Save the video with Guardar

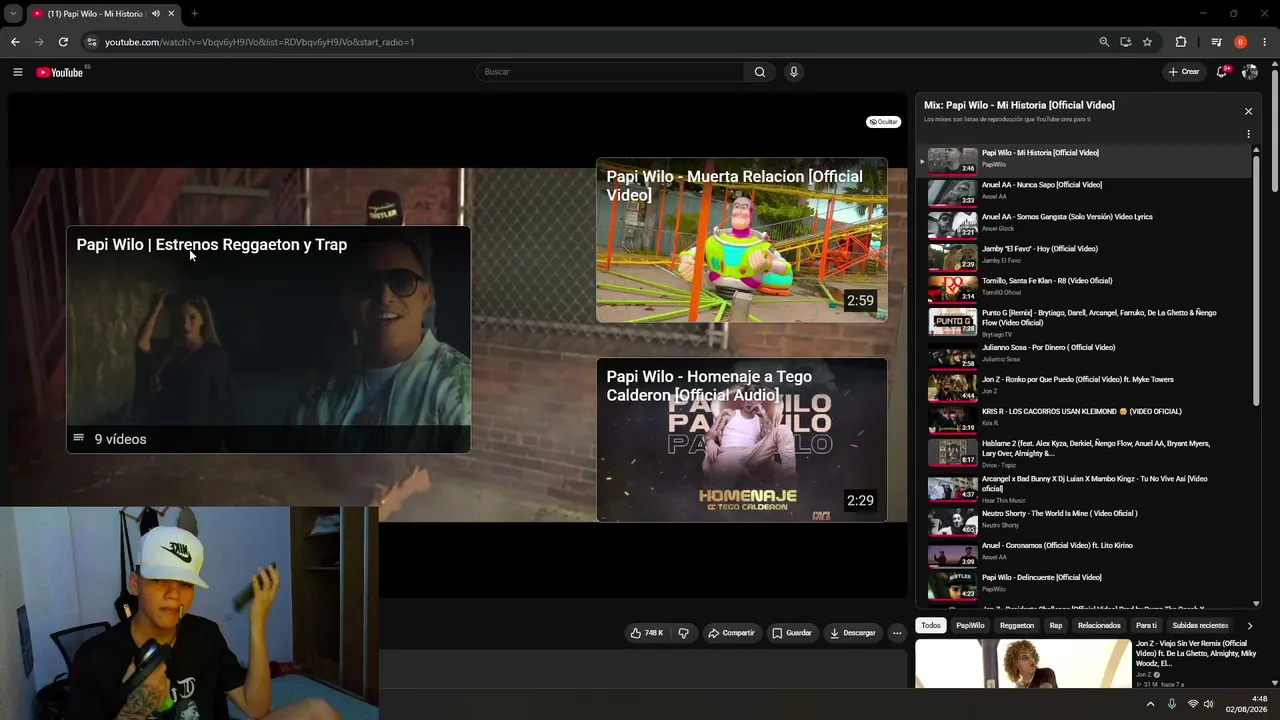pyautogui.click(x=792, y=633)
